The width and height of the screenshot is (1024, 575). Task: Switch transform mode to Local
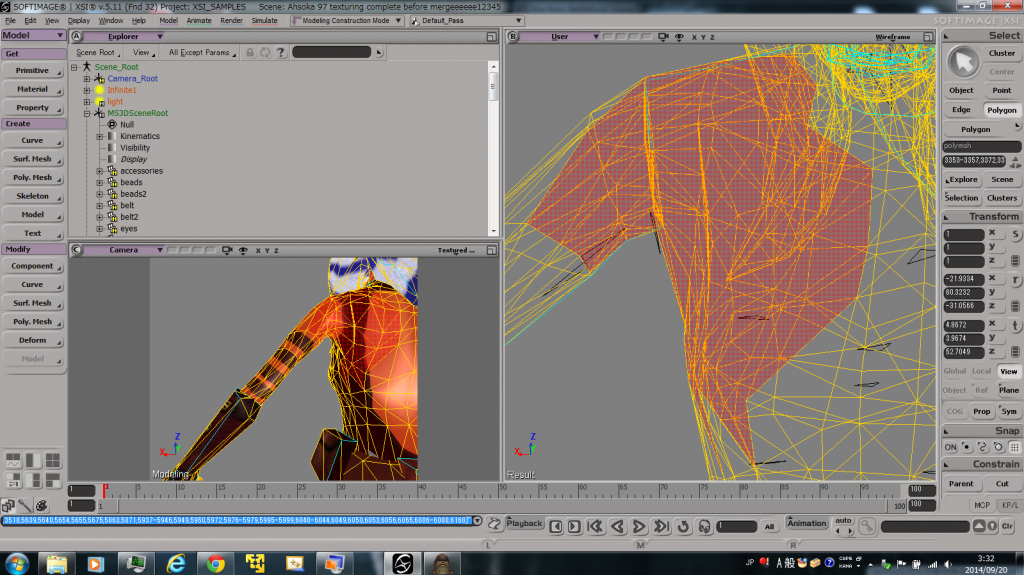982,371
